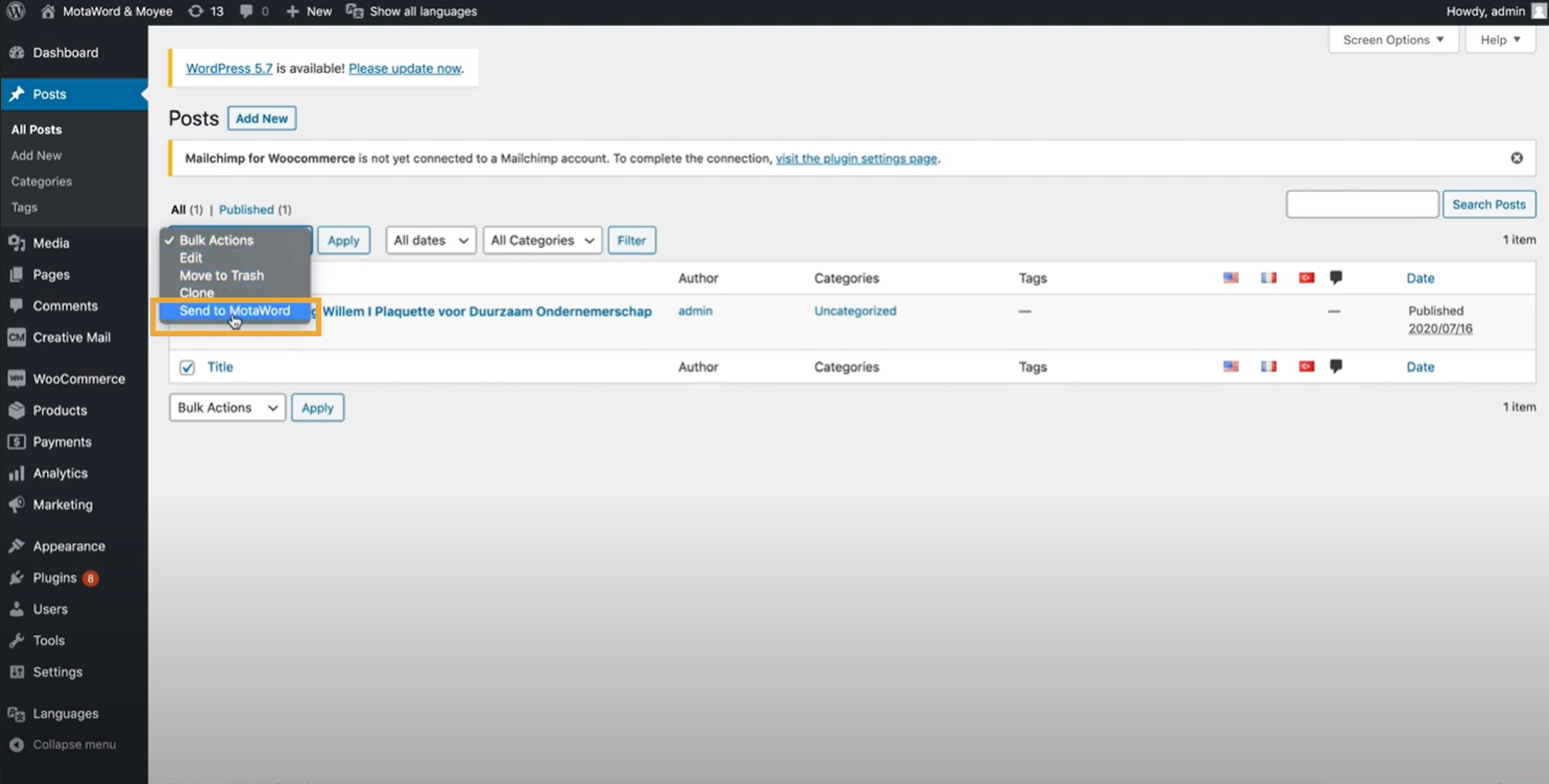Image resolution: width=1549 pixels, height=784 pixels.
Task: Click the Add New button beside Posts
Action: point(262,118)
